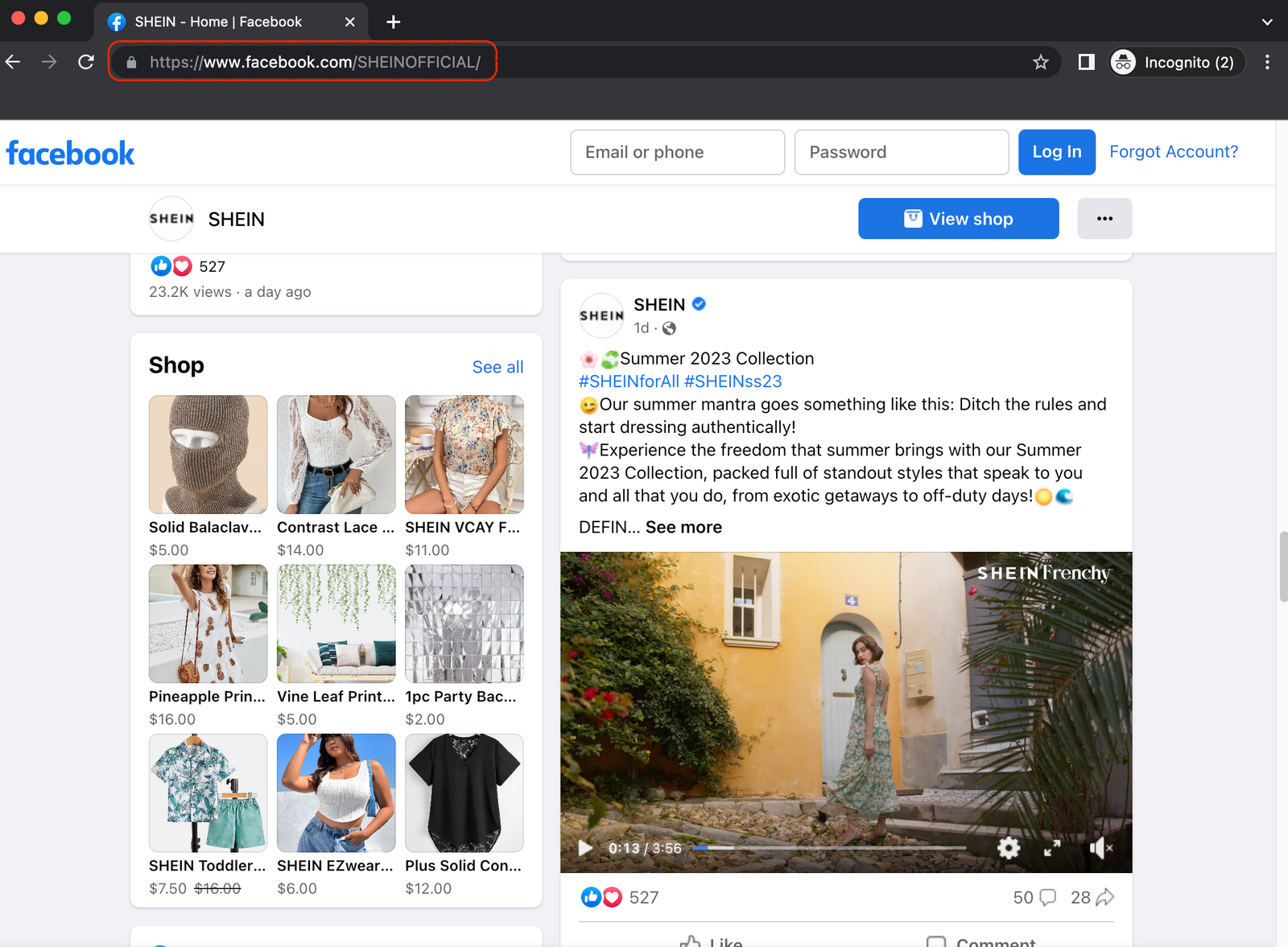Click the share arrow on SHEIN's post

(1104, 896)
